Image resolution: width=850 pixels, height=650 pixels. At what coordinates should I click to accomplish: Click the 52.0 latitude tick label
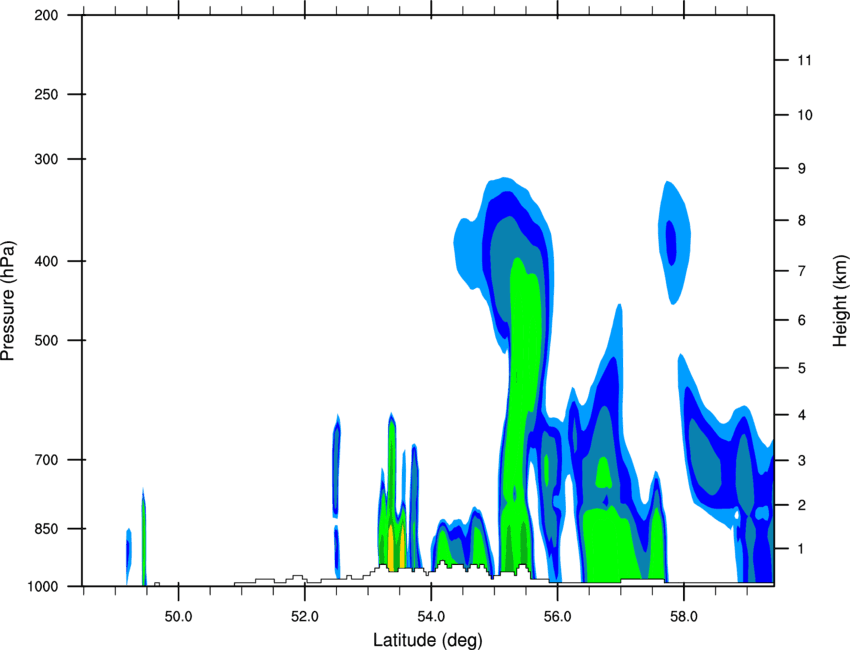click(305, 617)
